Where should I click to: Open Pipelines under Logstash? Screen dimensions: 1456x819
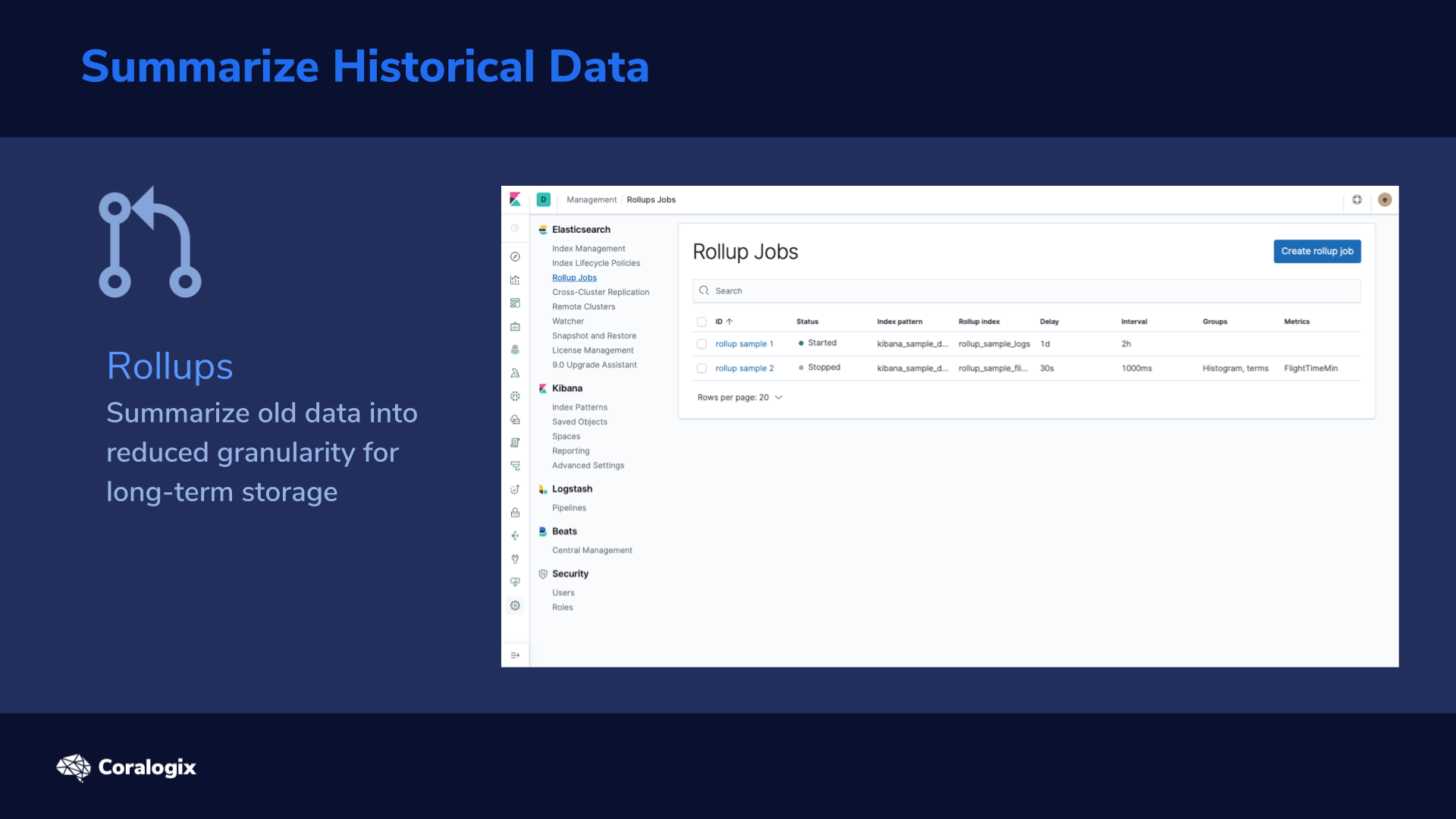(569, 508)
